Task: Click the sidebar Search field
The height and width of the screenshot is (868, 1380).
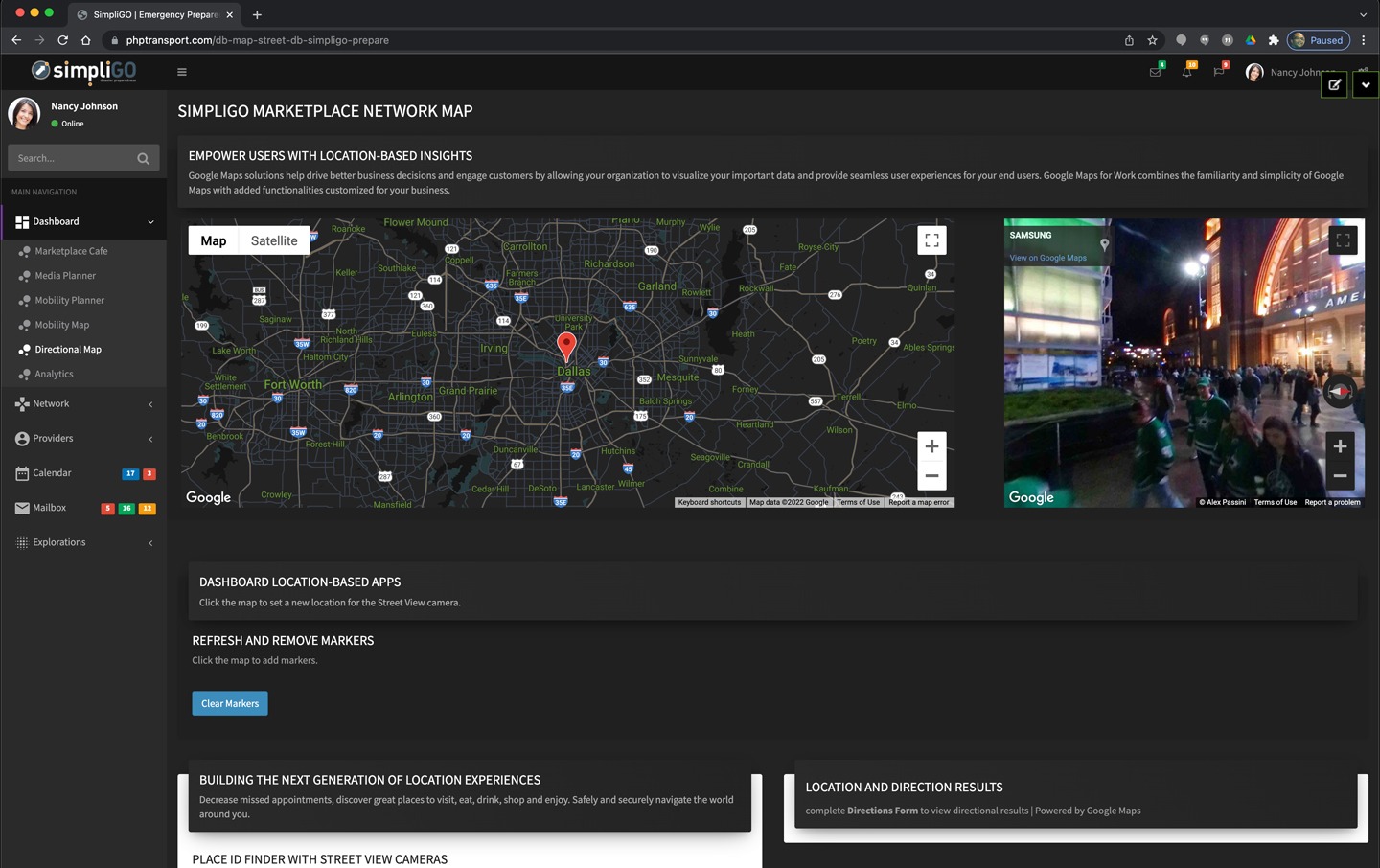Action: (x=75, y=158)
